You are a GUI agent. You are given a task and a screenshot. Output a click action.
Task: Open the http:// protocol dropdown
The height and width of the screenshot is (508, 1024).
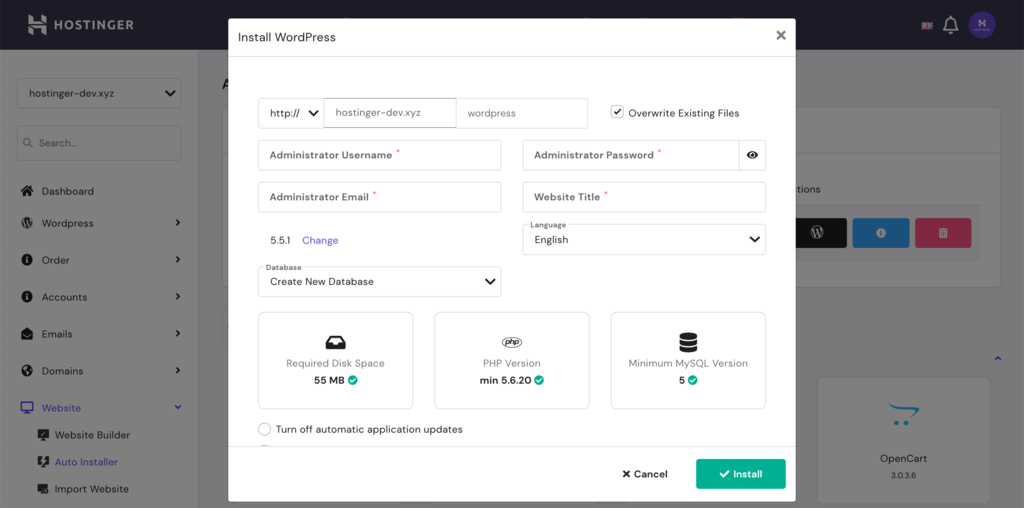(292, 113)
